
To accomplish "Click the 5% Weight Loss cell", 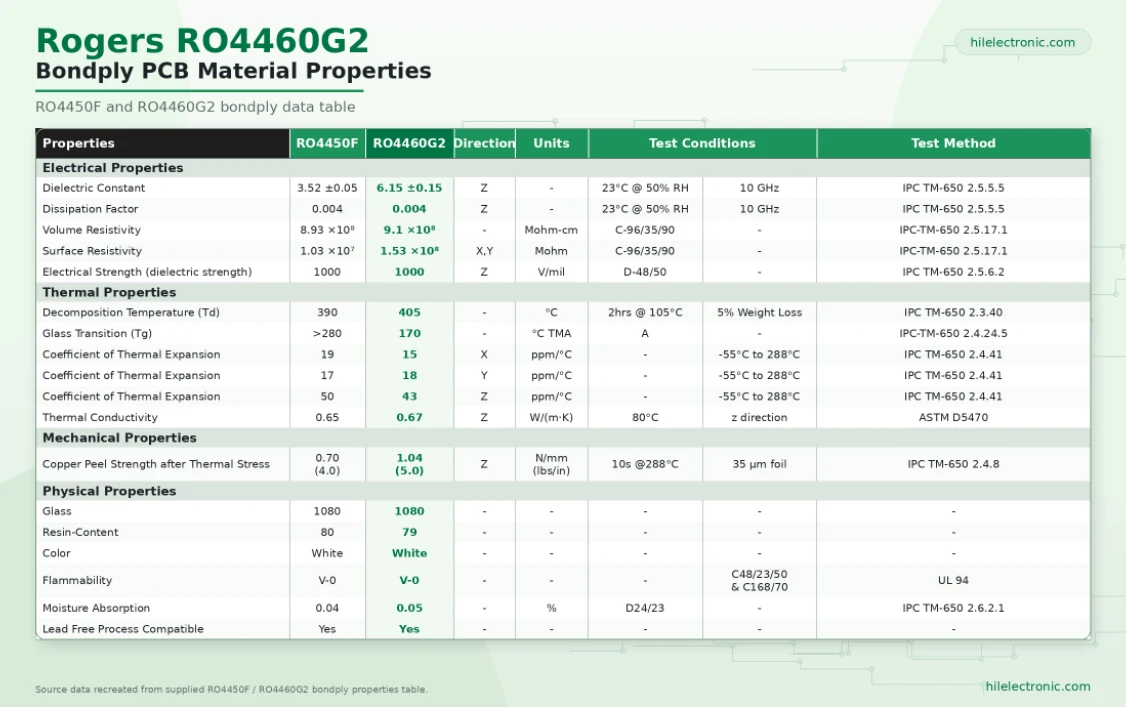I will pyautogui.click(x=759, y=312).
